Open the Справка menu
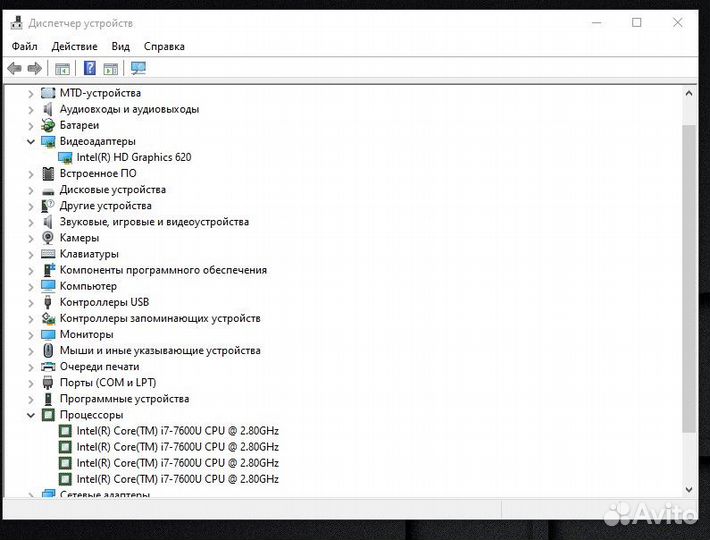Viewport: 710px width, 540px height. click(164, 46)
